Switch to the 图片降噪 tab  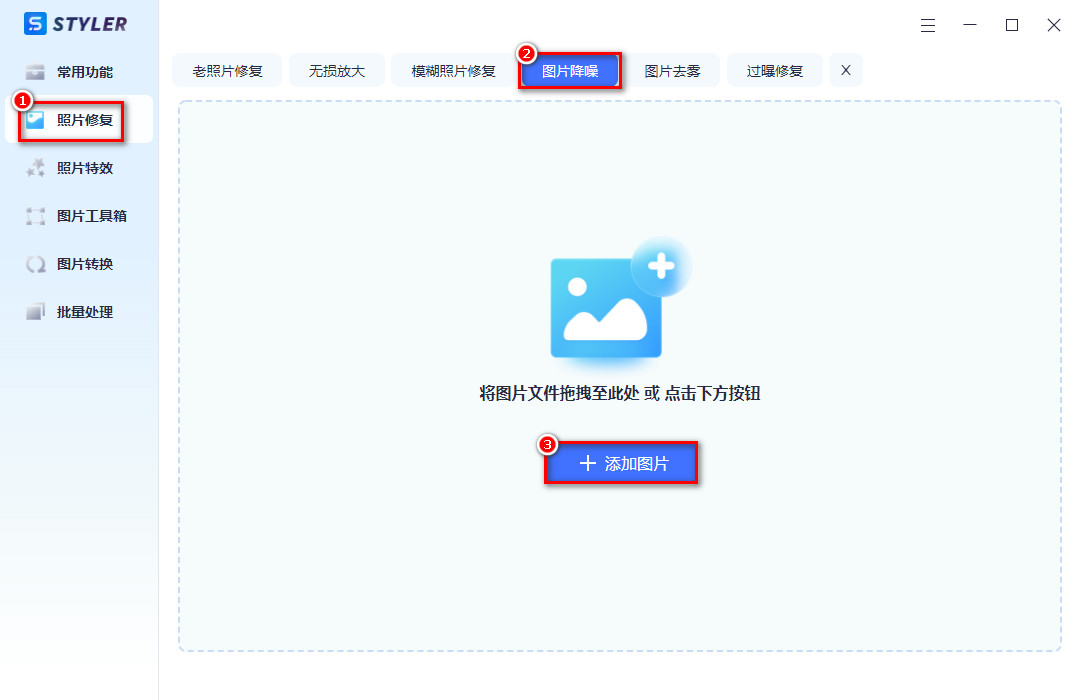pos(570,70)
